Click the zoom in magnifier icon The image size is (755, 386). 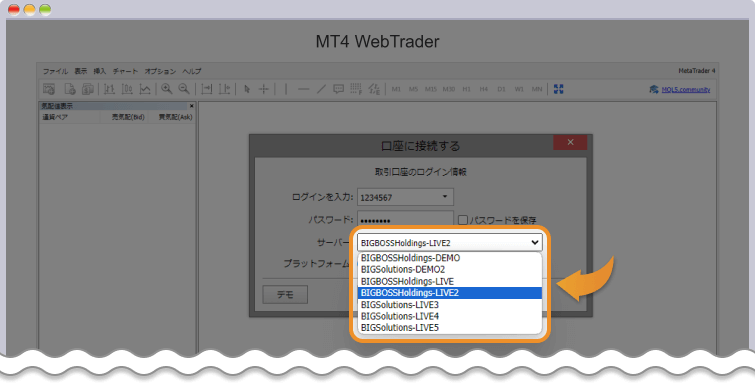pos(167,89)
